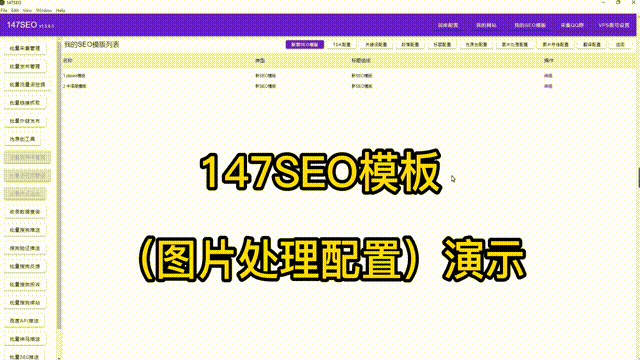
Task: Go to 我的网站 in the top navigation
Action: (486, 25)
